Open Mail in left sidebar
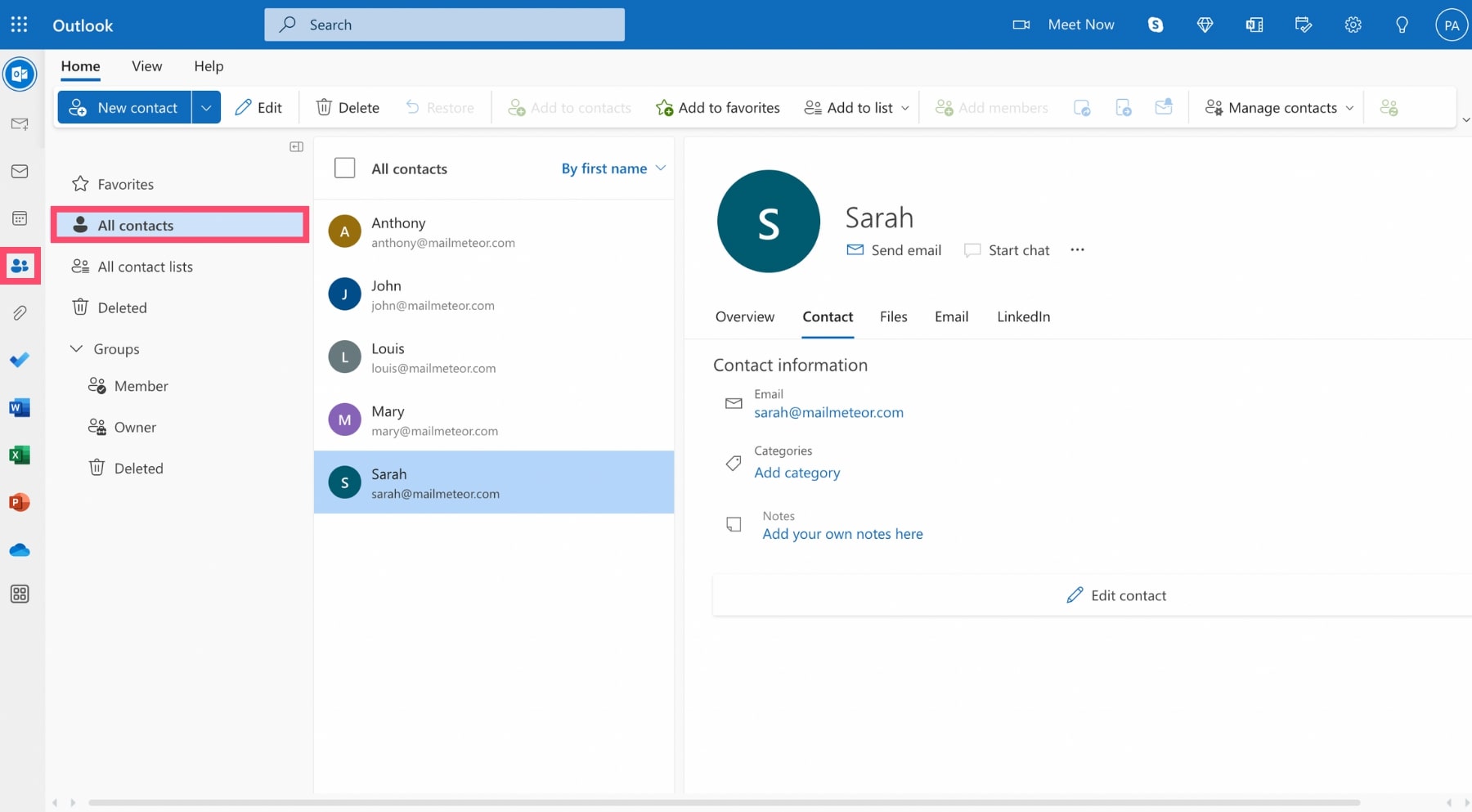 click(20, 171)
